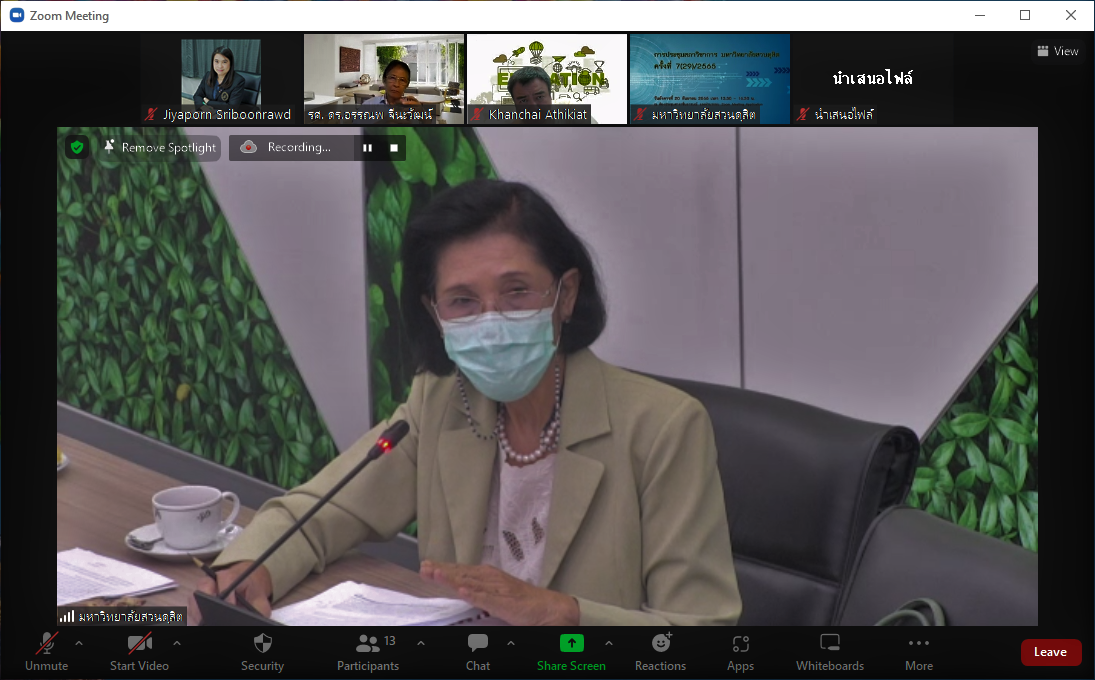This screenshot has height=680, width=1095.
Task: Start the video camera
Action: coord(139,644)
